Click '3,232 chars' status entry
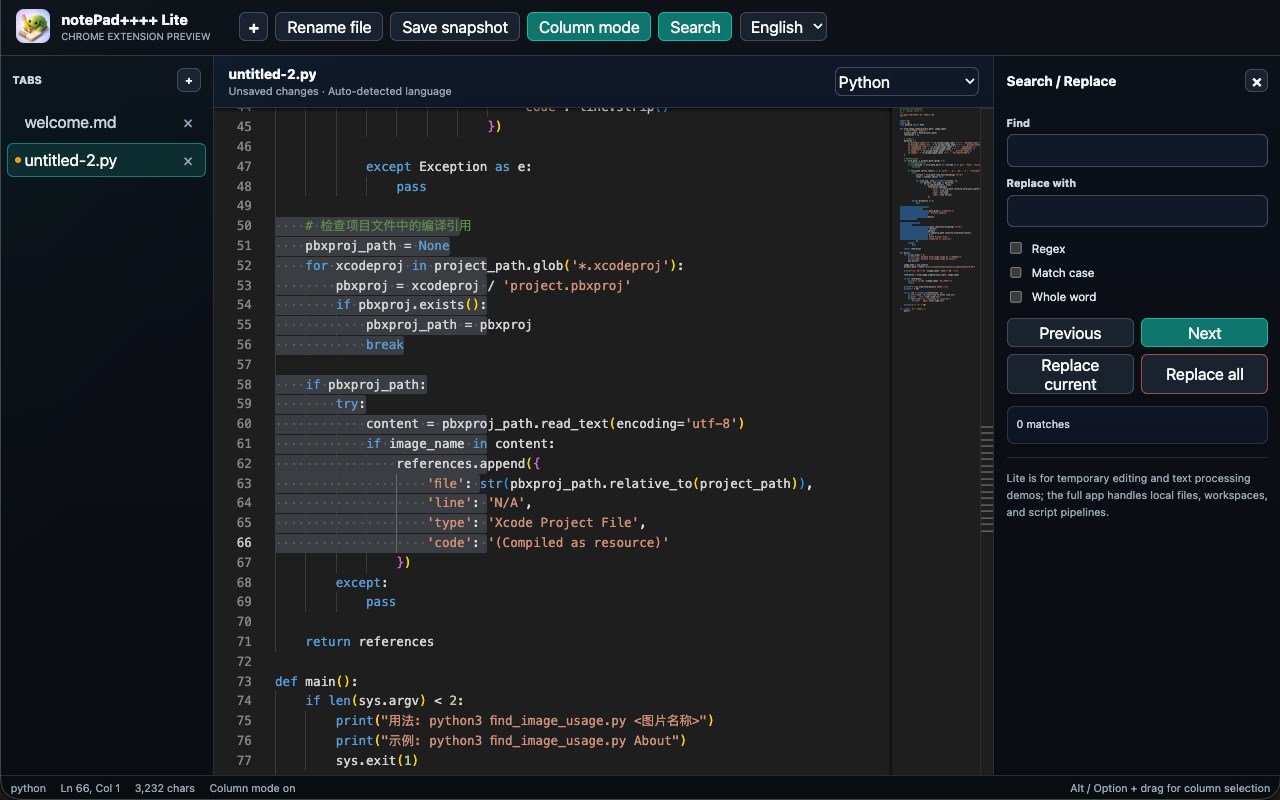This screenshot has height=800, width=1280. pos(164,788)
